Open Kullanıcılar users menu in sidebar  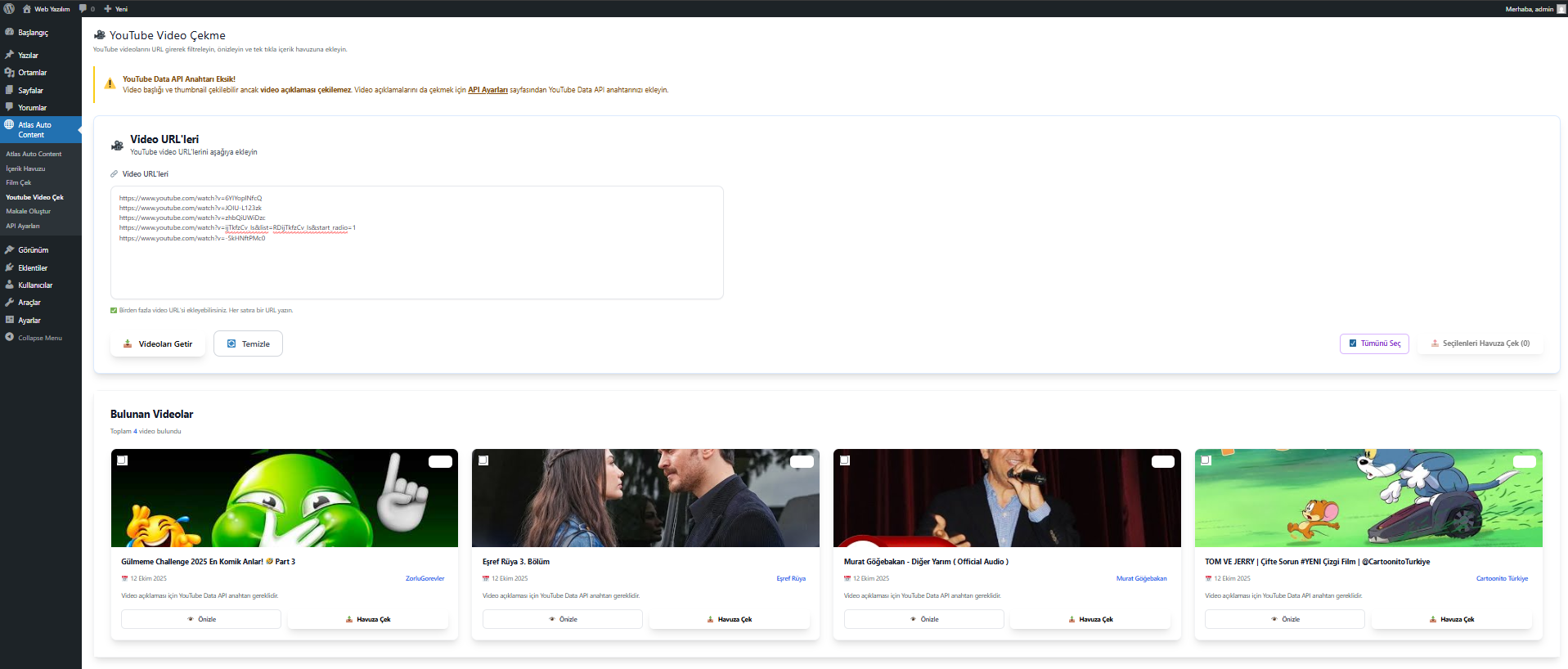[x=35, y=285]
